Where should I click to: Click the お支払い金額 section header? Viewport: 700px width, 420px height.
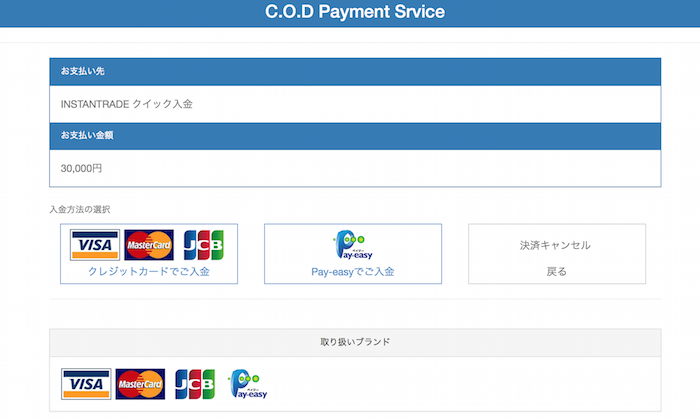[355, 136]
